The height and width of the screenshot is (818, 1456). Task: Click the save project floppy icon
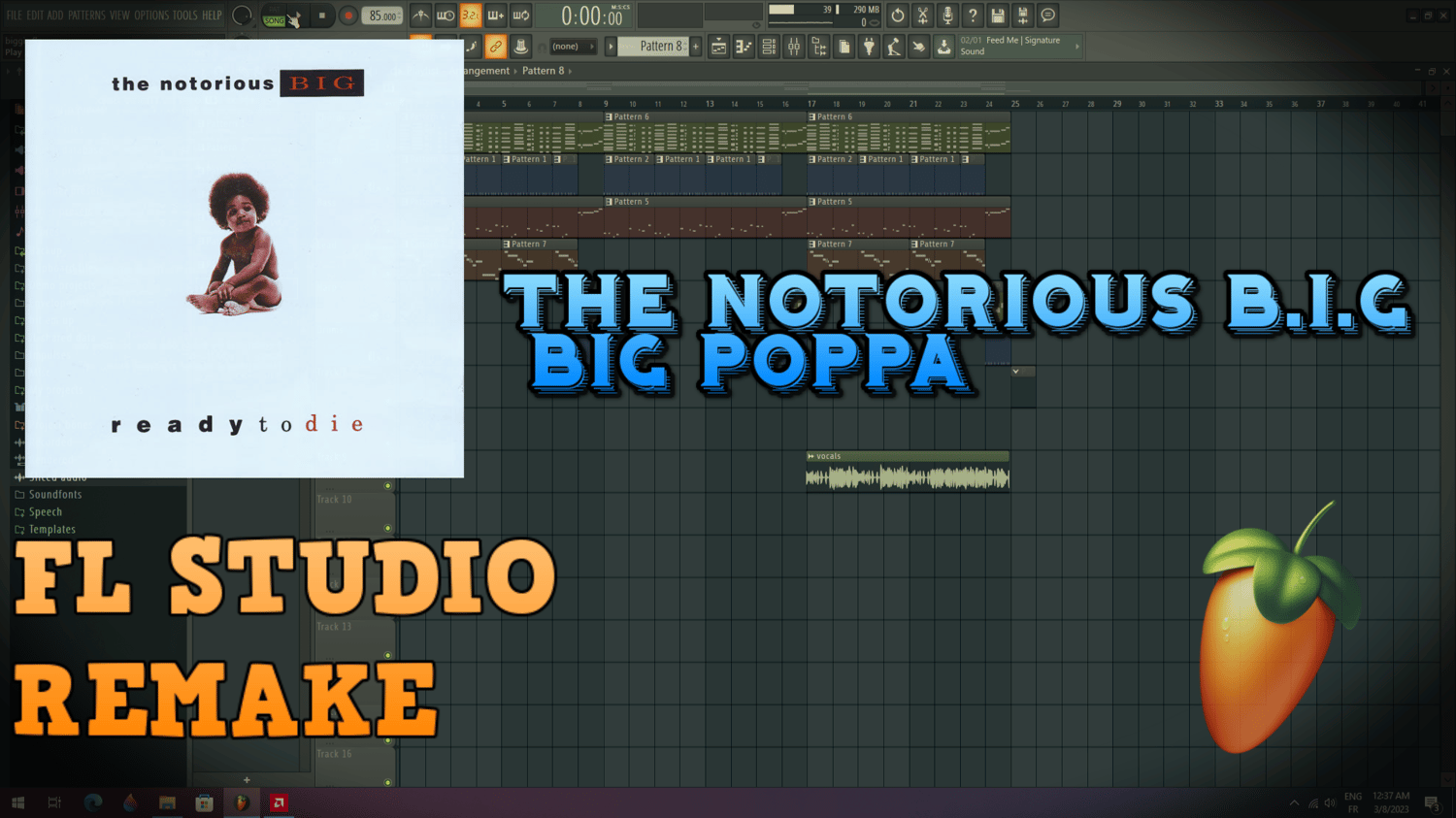coord(998,16)
